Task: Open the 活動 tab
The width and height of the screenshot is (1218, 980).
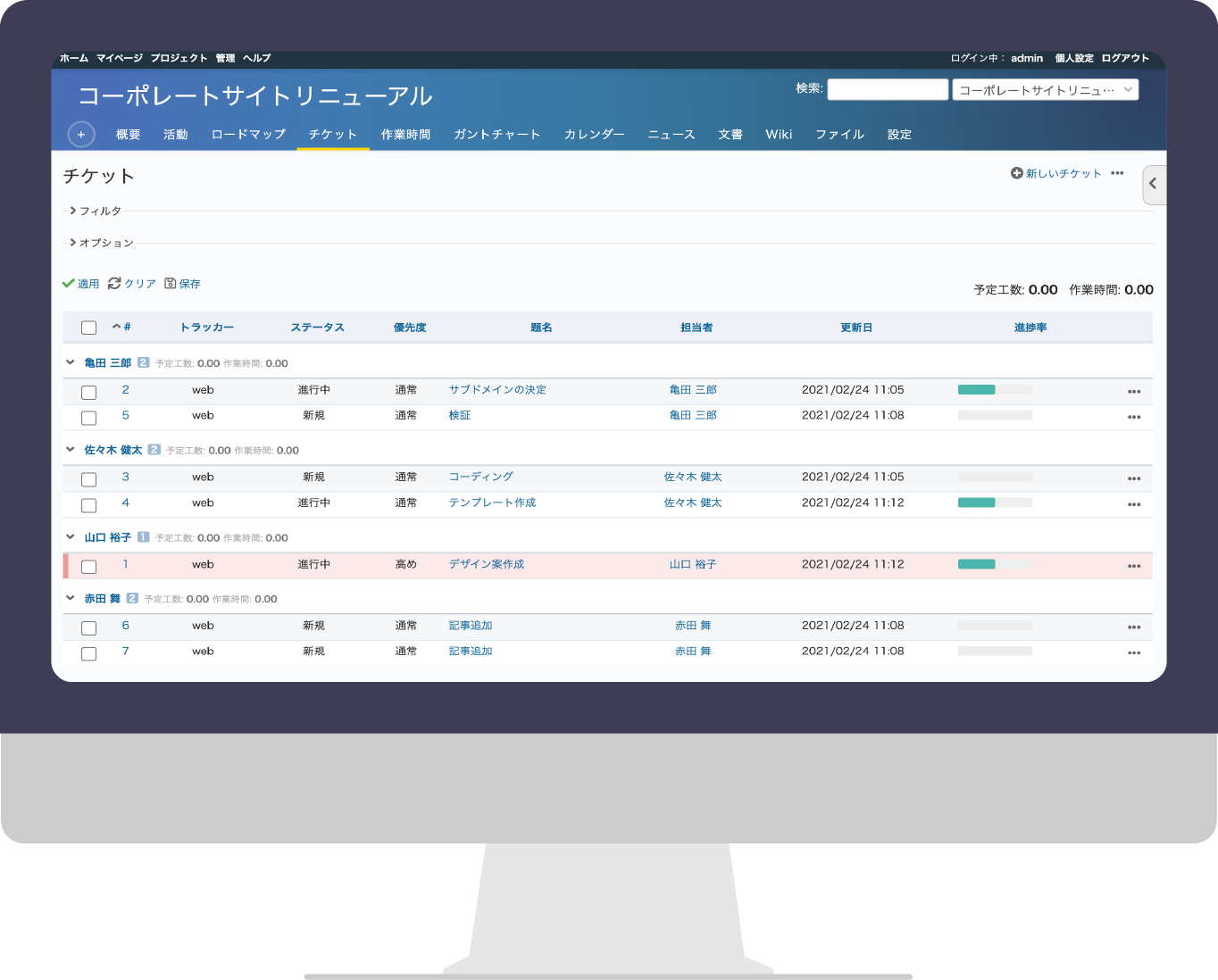Action: tap(176, 134)
